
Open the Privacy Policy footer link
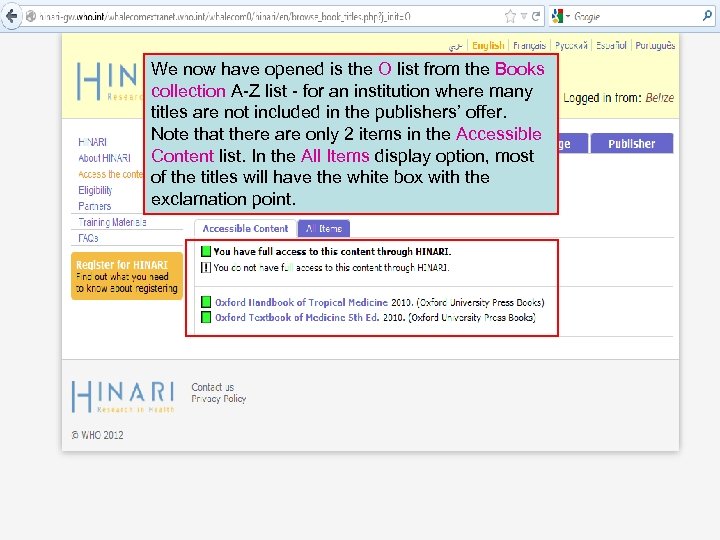(219, 399)
